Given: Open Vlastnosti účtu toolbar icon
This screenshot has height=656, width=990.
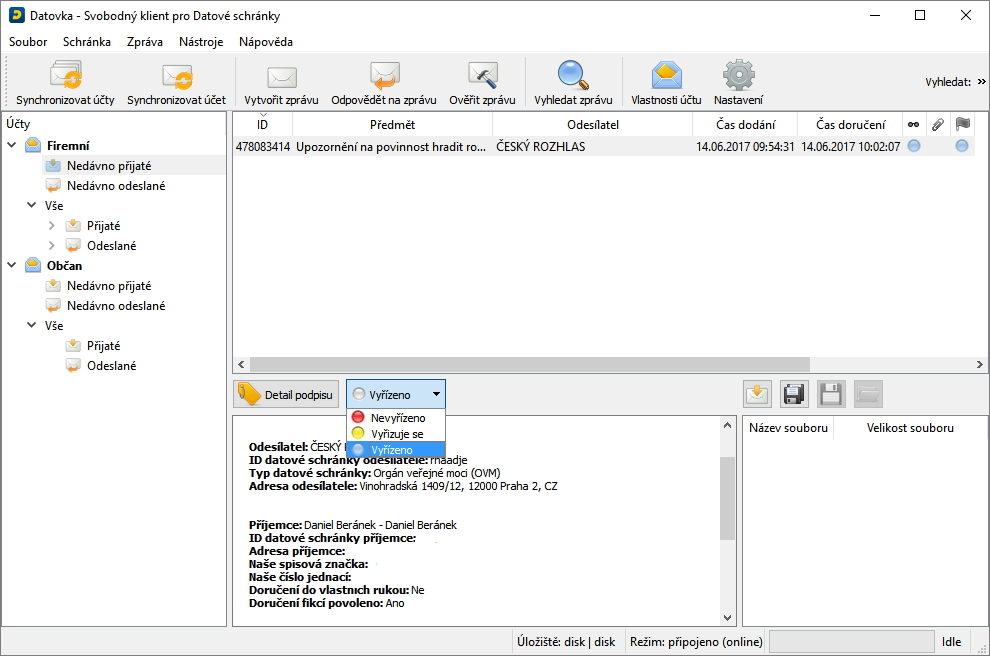Looking at the screenshot, I should click(x=667, y=75).
